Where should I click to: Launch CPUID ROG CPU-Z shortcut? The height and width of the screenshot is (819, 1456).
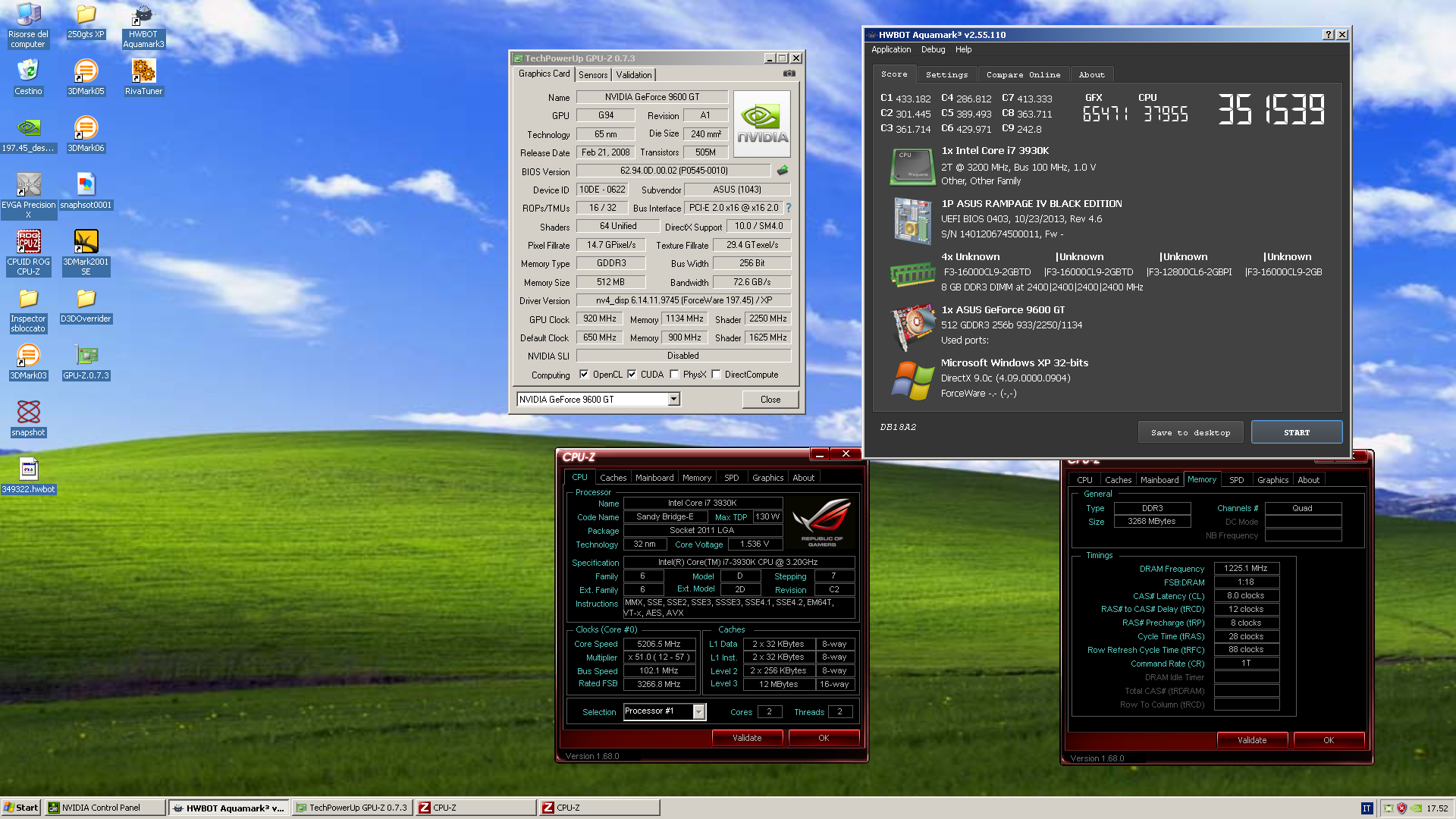pos(28,253)
